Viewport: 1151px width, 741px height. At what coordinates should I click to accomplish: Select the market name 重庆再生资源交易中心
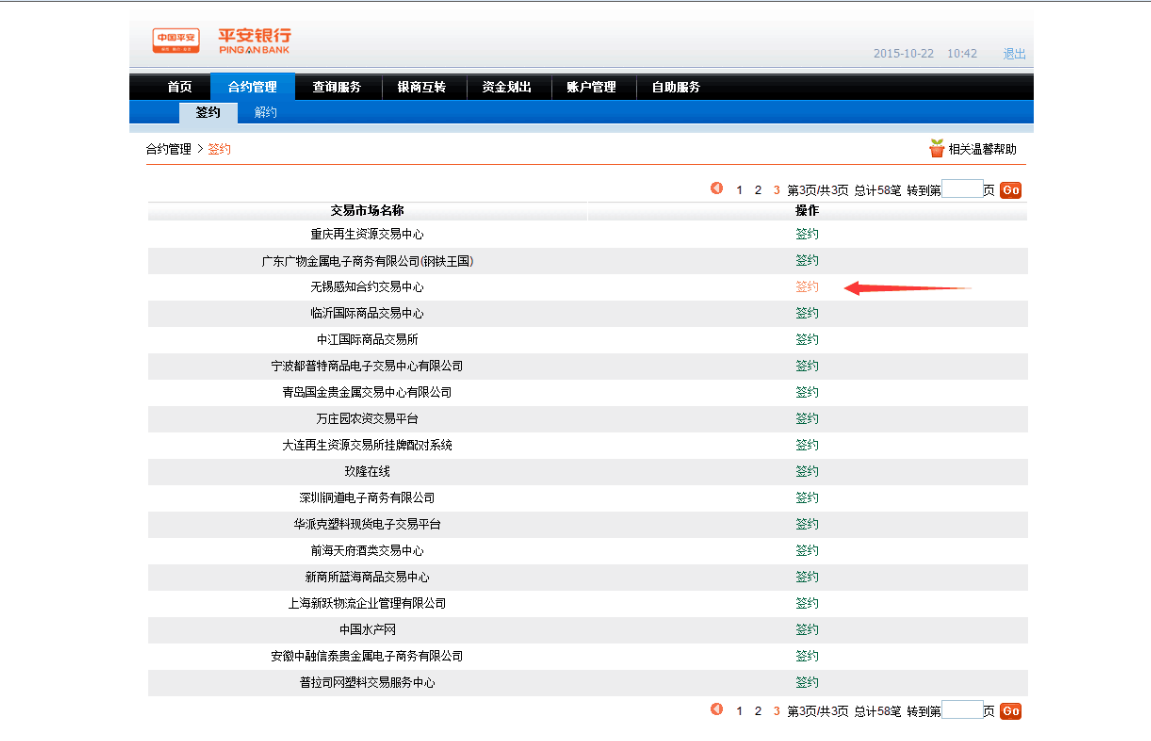point(367,234)
